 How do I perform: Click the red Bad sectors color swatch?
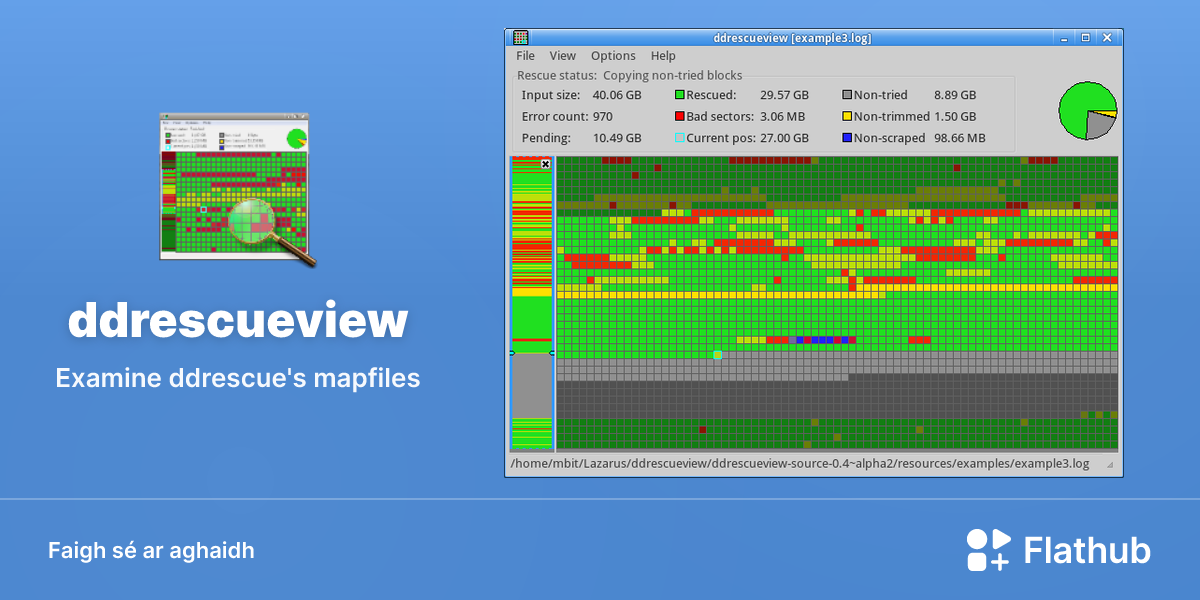tap(680, 117)
